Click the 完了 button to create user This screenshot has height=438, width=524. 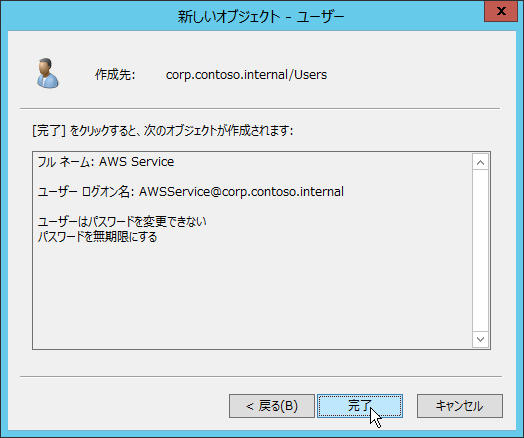(360, 406)
